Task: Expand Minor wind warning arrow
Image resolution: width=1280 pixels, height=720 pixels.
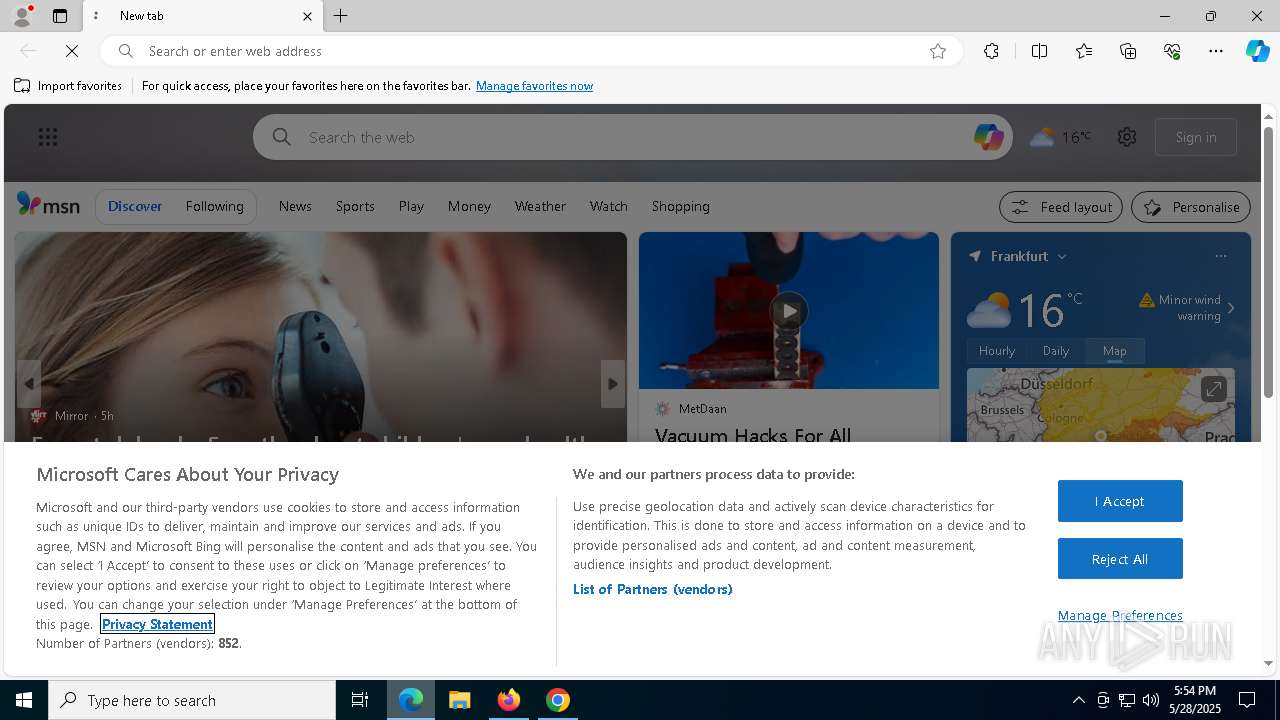Action: click(x=1231, y=308)
